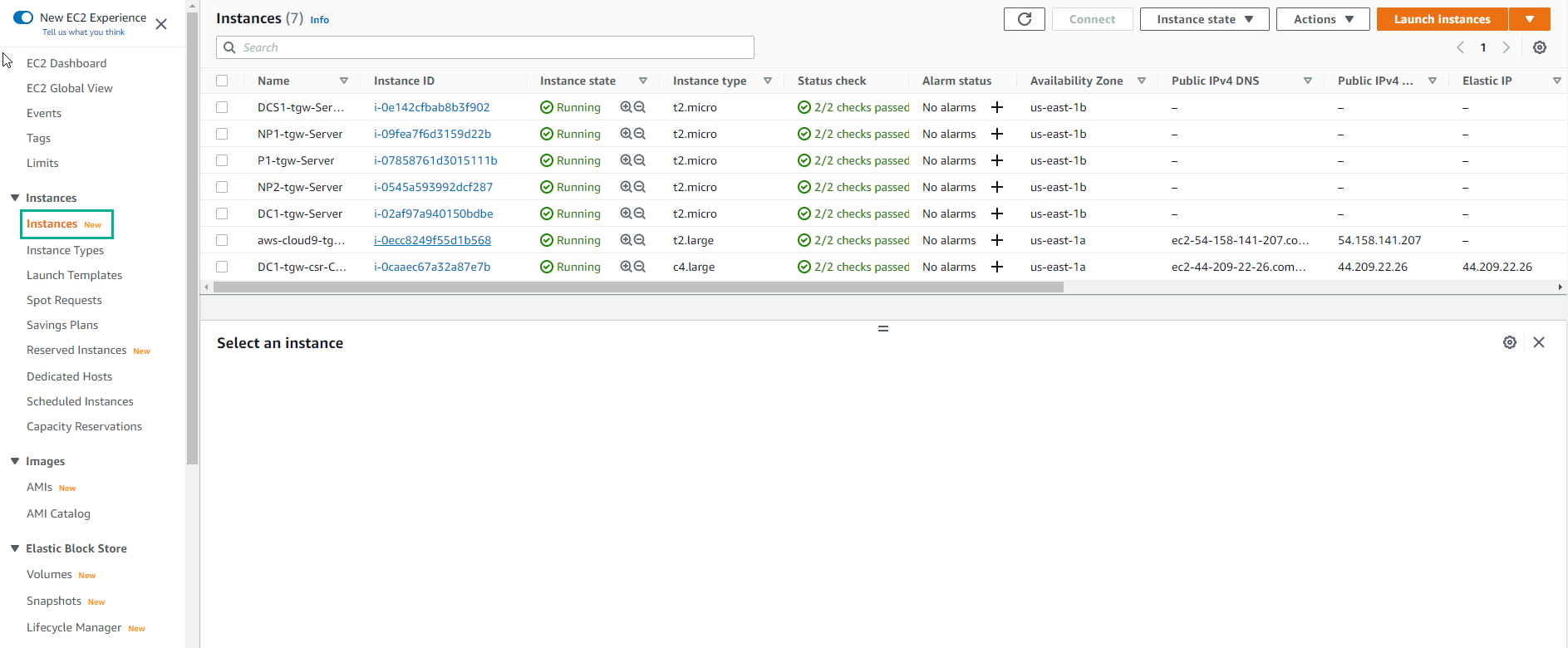Open instance i-0ecc8249f55d1b568 link
The width and height of the screenshot is (1568, 648).
click(432, 240)
